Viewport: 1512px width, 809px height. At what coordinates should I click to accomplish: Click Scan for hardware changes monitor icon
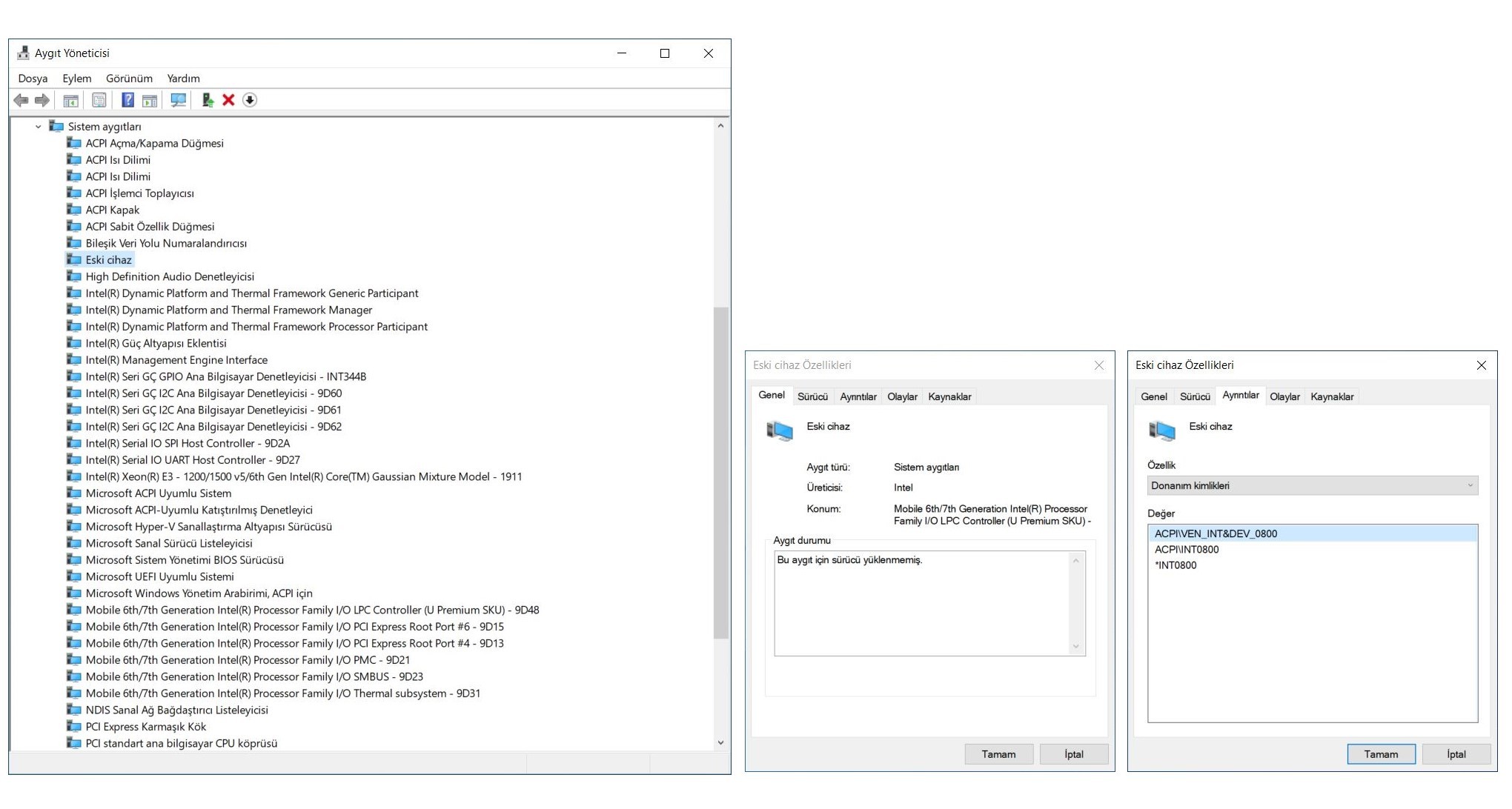[x=178, y=100]
